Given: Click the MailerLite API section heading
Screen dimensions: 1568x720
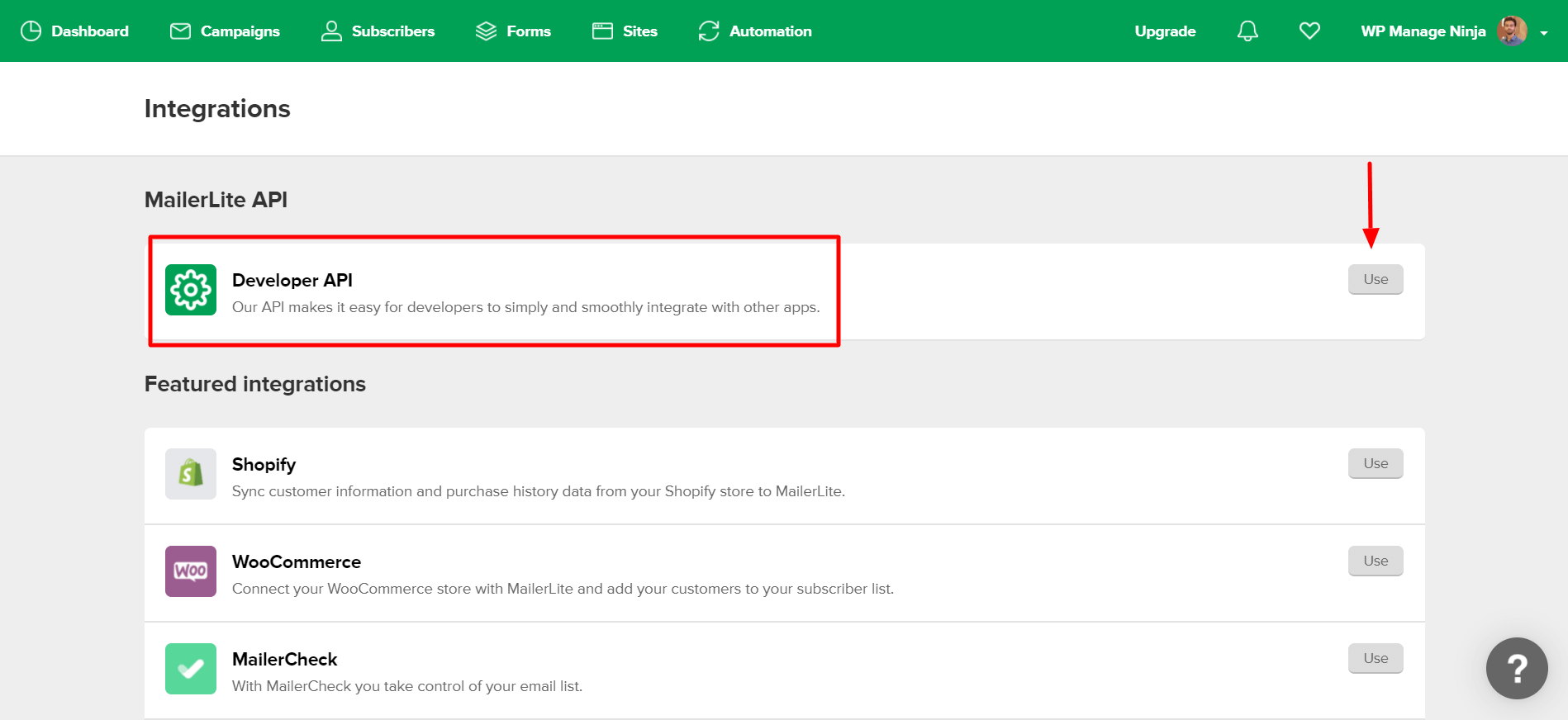Looking at the screenshot, I should point(216,200).
